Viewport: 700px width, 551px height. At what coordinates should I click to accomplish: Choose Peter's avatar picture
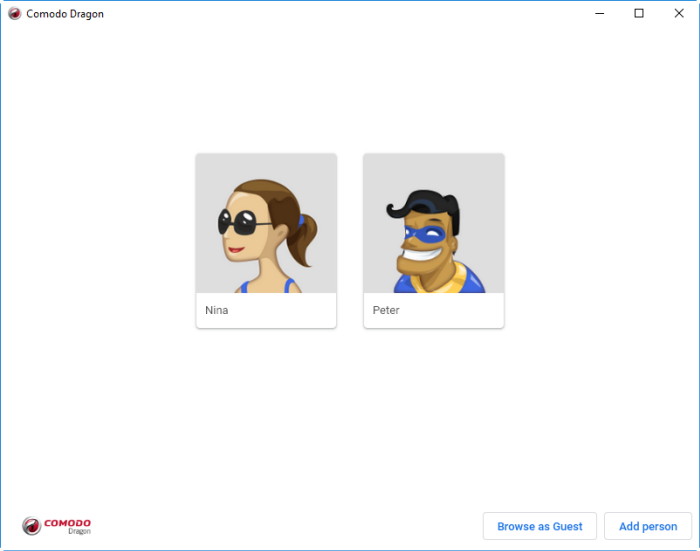pyautogui.click(x=433, y=223)
